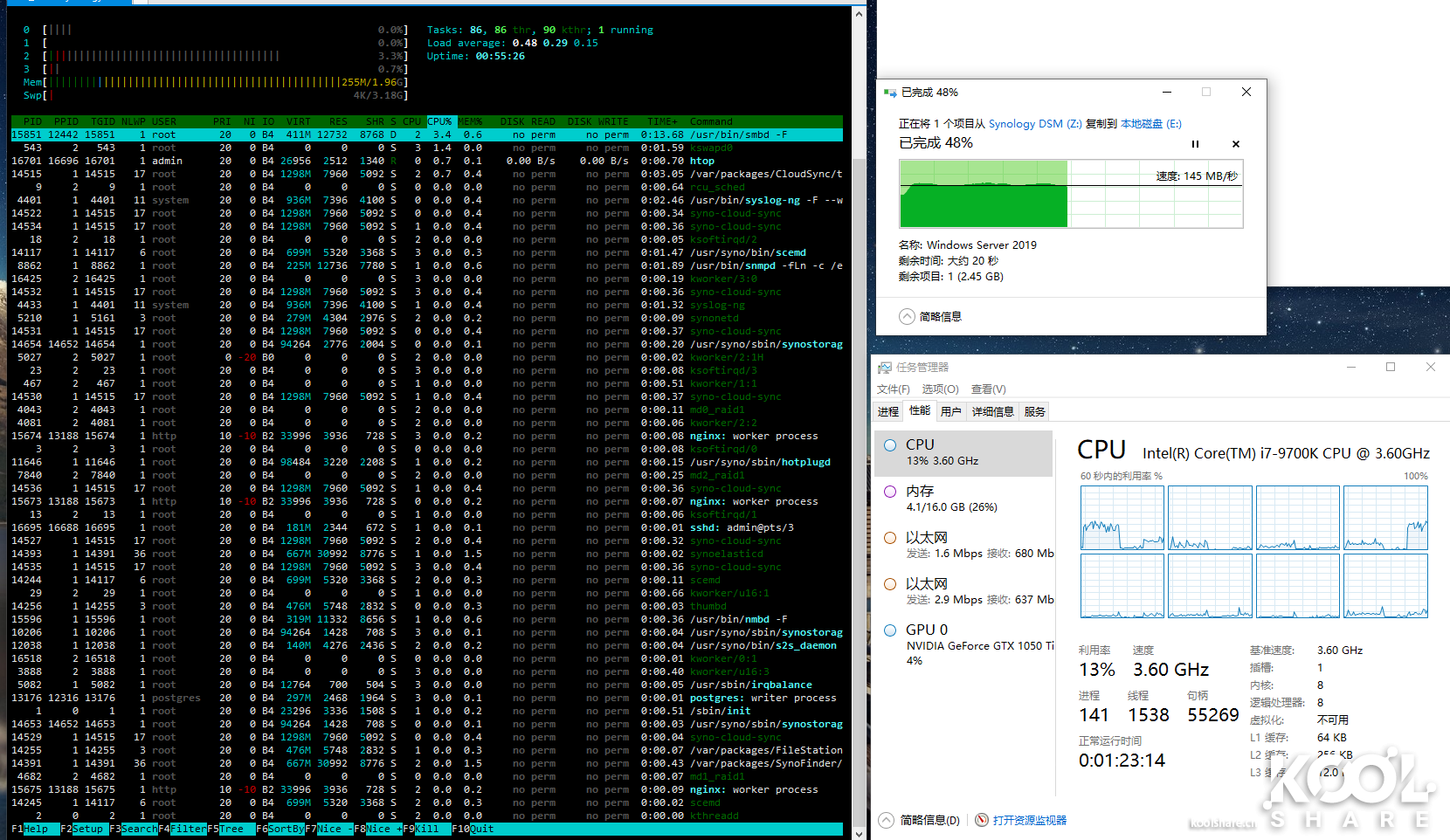Select the postgres: writer process row

coord(427,698)
